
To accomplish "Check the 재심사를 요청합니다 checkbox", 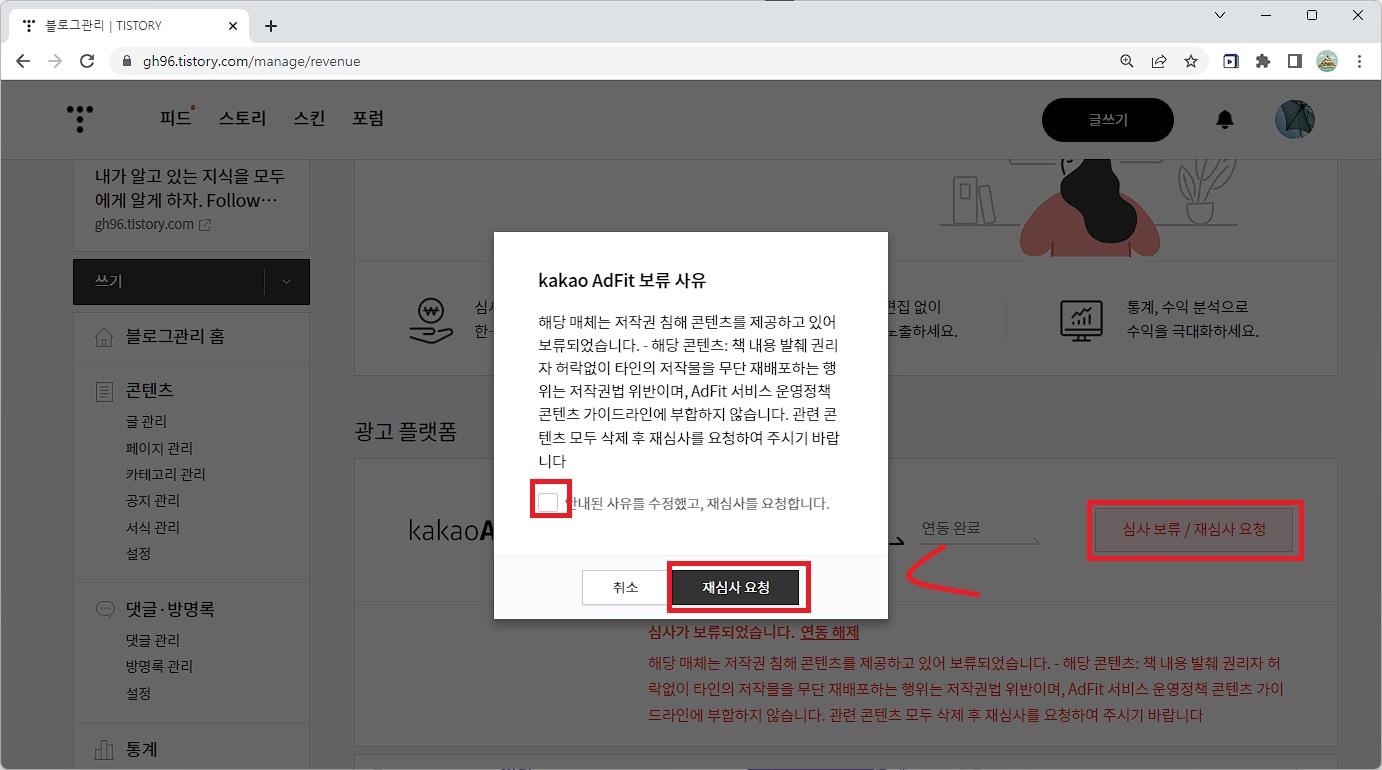I will click(x=548, y=502).
